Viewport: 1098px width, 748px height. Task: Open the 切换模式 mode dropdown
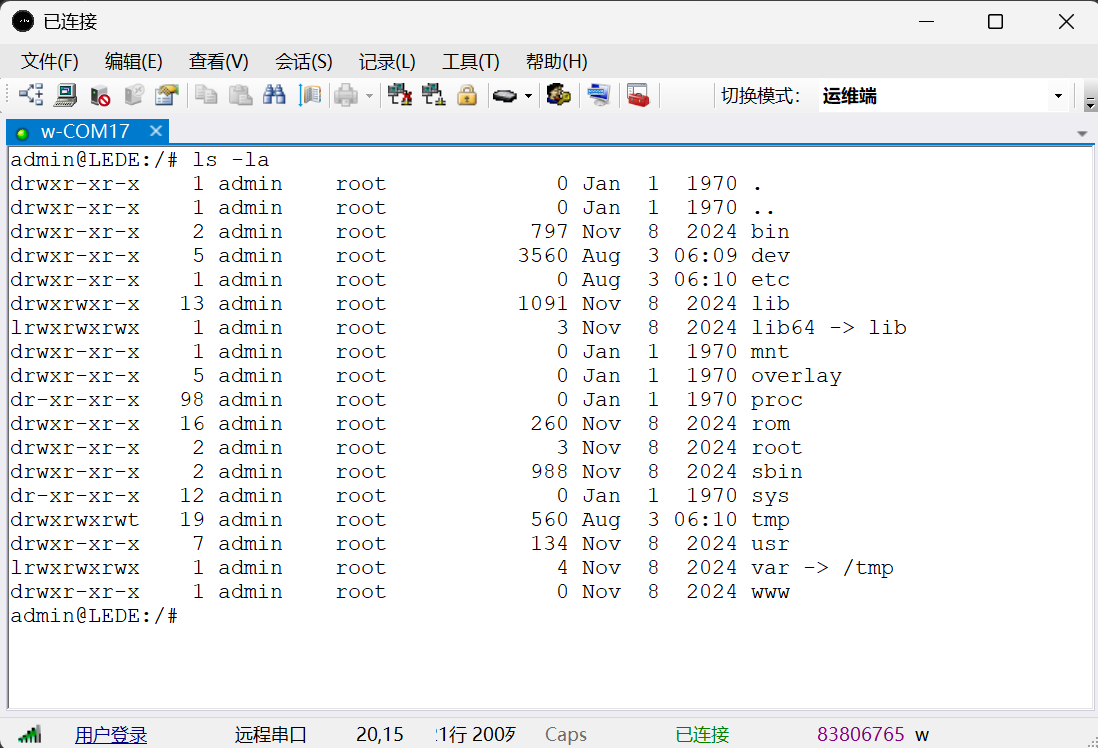click(1058, 97)
